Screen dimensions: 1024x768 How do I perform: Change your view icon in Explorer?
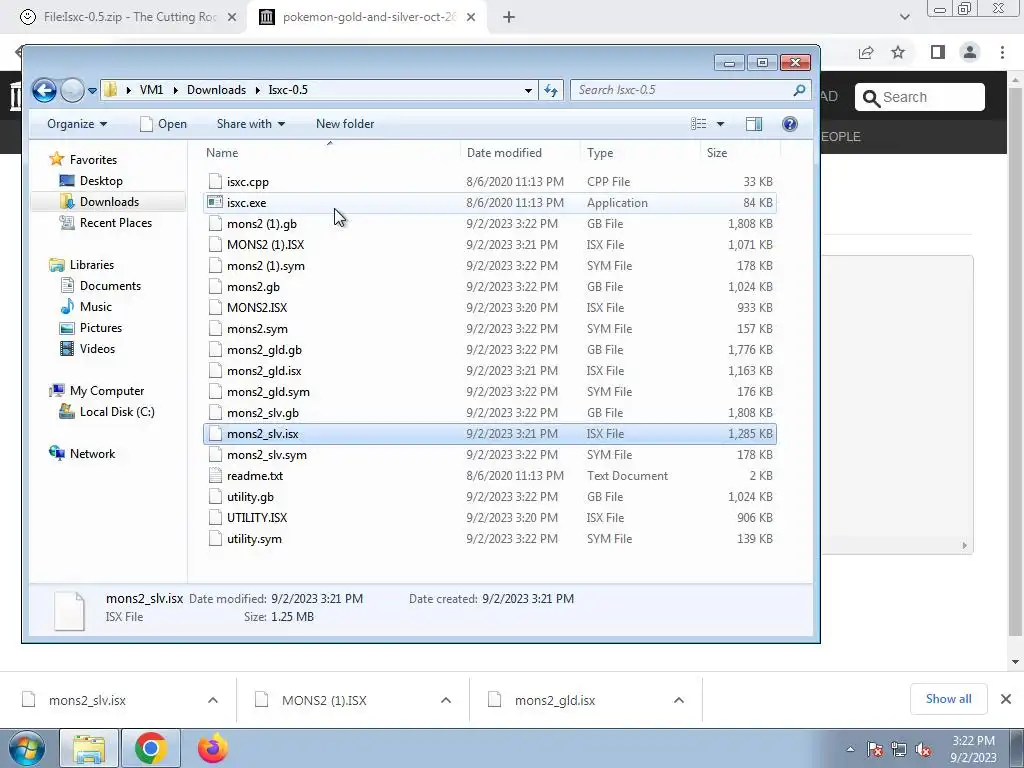coord(699,124)
